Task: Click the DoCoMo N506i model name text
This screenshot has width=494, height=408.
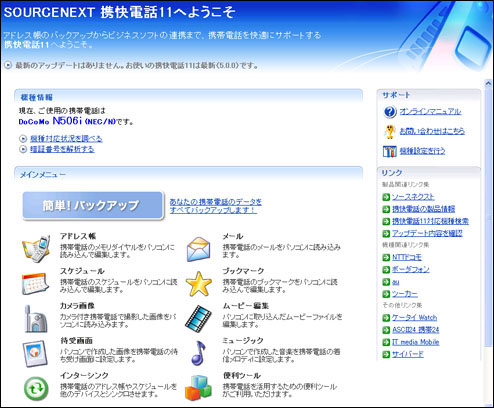Action: (x=67, y=121)
